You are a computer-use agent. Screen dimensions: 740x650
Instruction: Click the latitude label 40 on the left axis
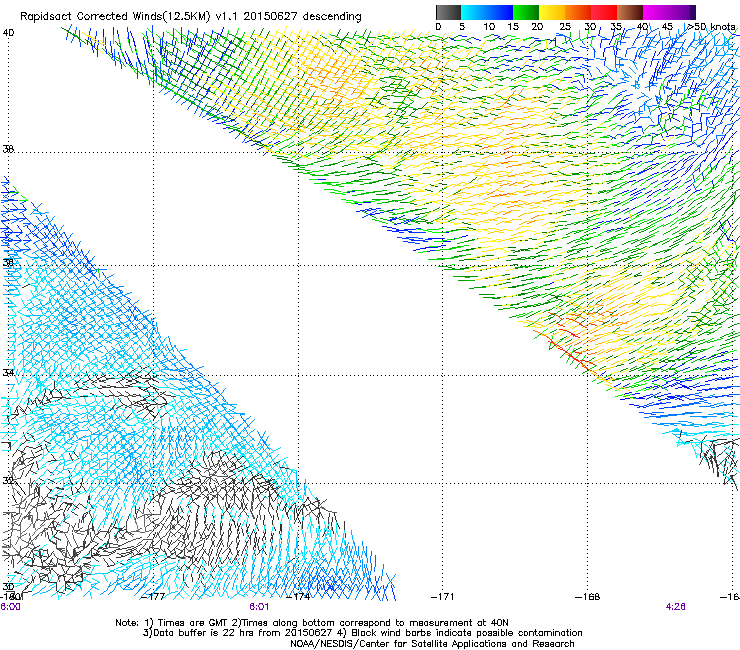point(8,33)
